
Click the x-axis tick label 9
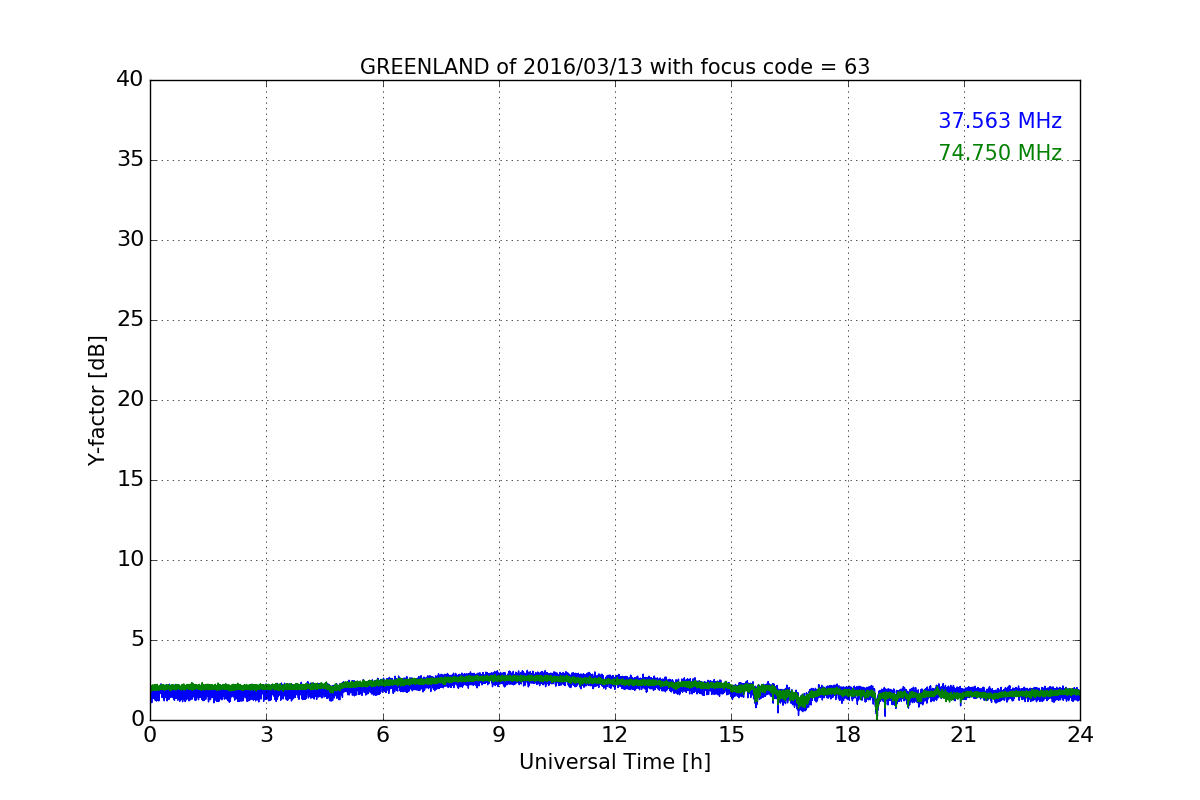499,735
